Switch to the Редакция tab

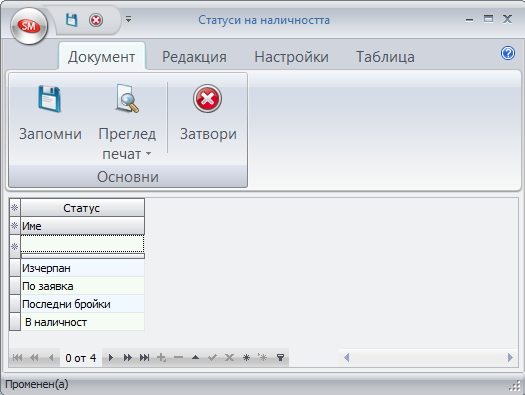(194, 57)
